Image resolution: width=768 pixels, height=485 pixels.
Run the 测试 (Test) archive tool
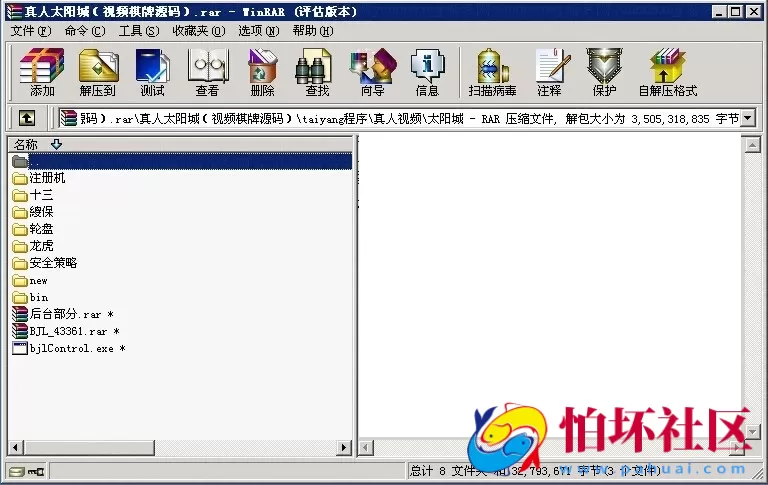tap(152, 71)
